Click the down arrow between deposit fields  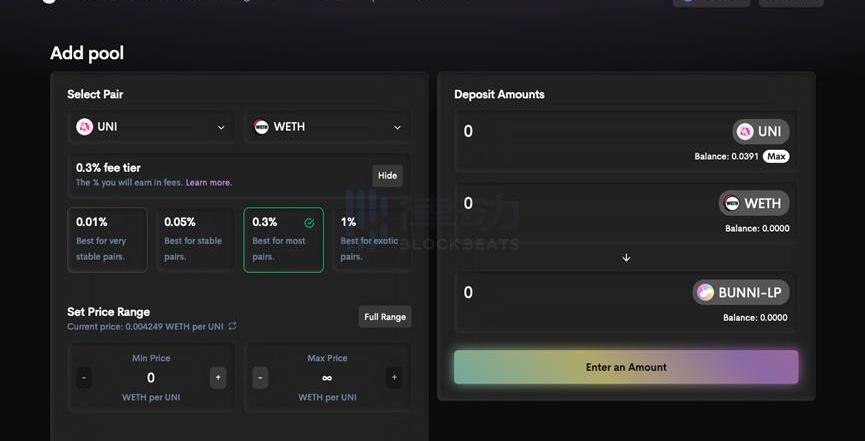coord(626,257)
